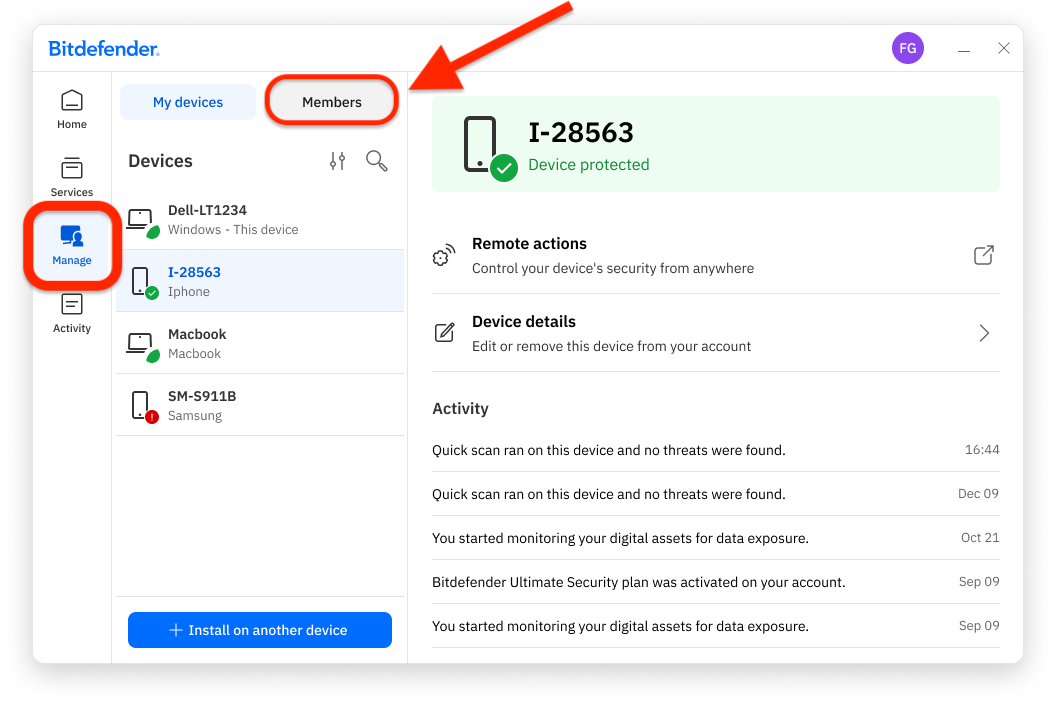Click data exposure monitoring entry from Oct 21

(715, 538)
